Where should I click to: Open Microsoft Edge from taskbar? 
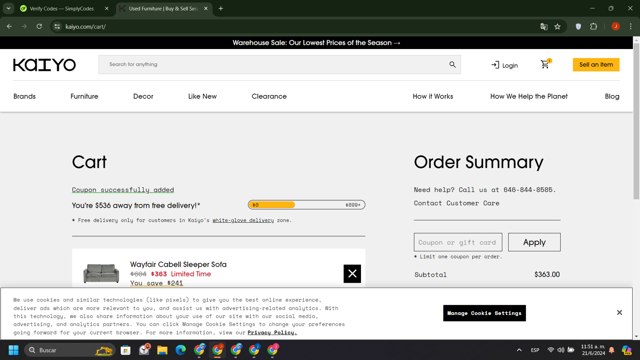click(180, 350)
